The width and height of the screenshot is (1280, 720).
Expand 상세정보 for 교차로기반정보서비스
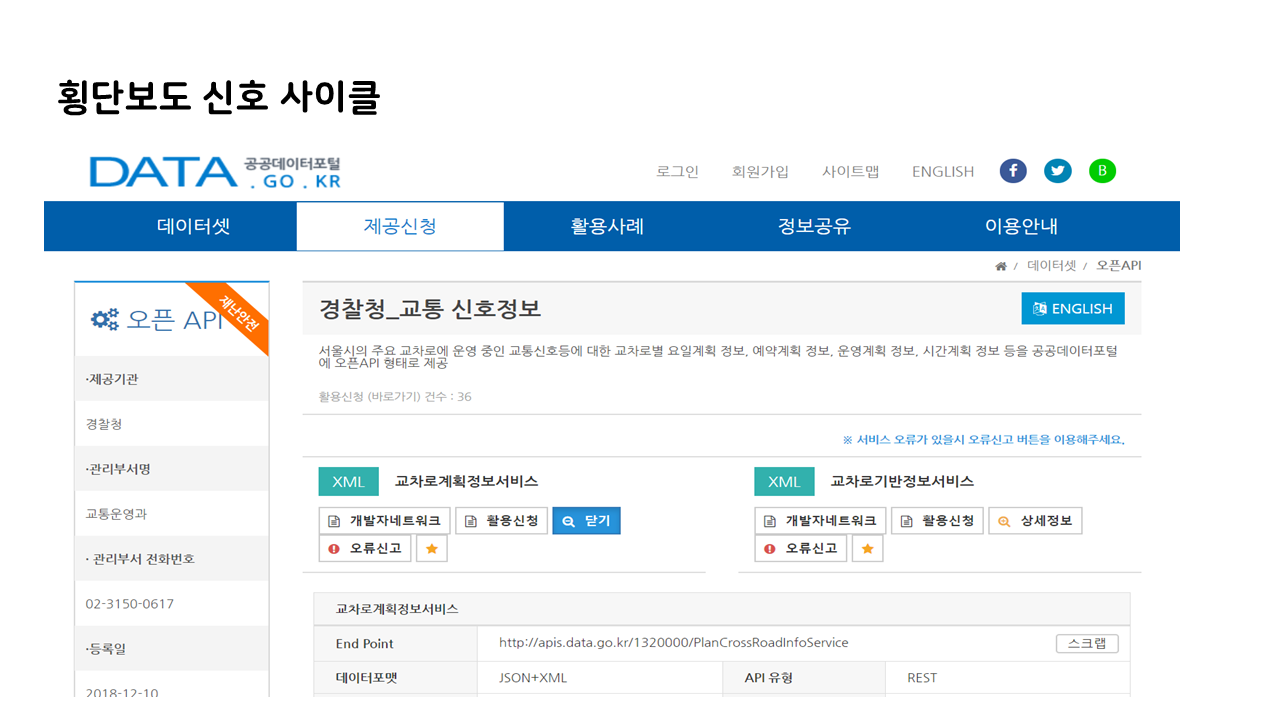pos(1035,521)
